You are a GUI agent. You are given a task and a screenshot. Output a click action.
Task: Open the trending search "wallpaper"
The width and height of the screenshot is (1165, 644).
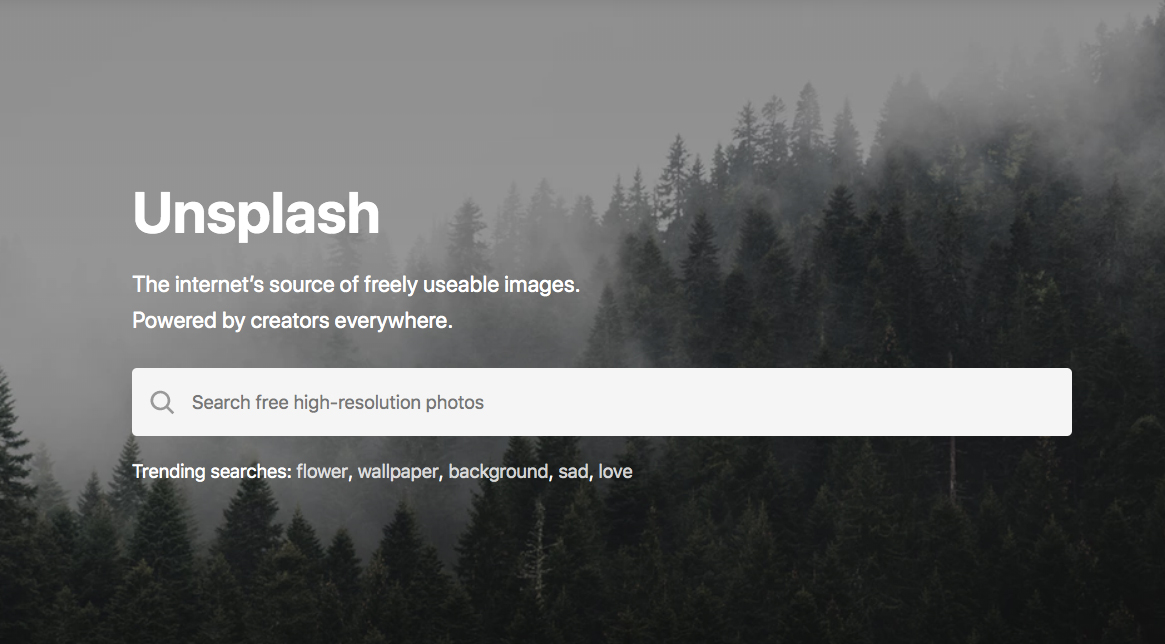click(397, 472)
